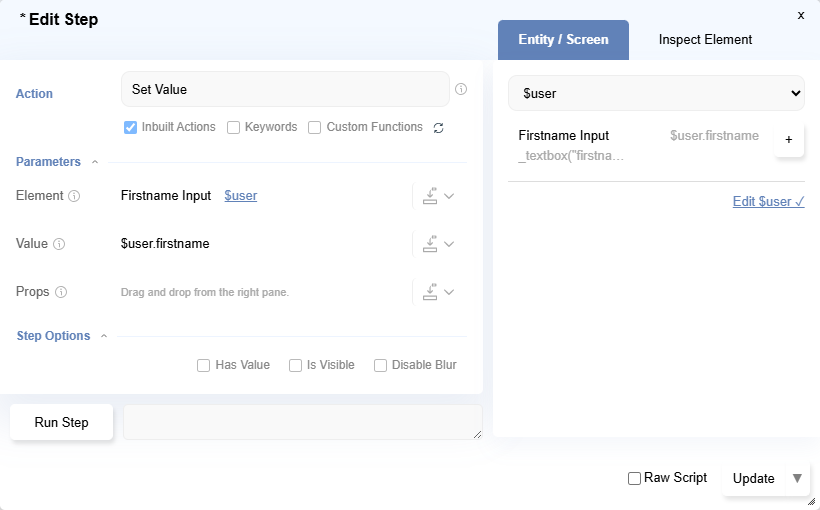Select the Entity / Screen tab
This screenshot has width=820, height=510.
click(563, 40)
